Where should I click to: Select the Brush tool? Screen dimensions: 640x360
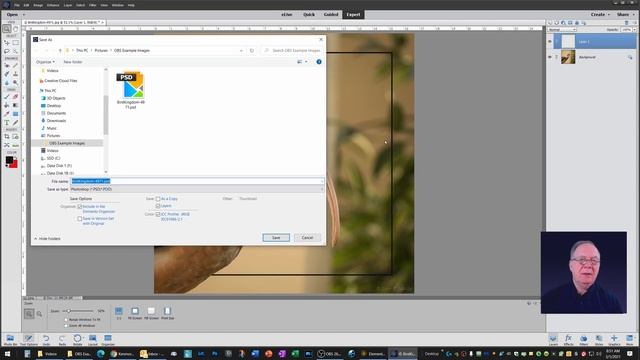coord(7,97)
